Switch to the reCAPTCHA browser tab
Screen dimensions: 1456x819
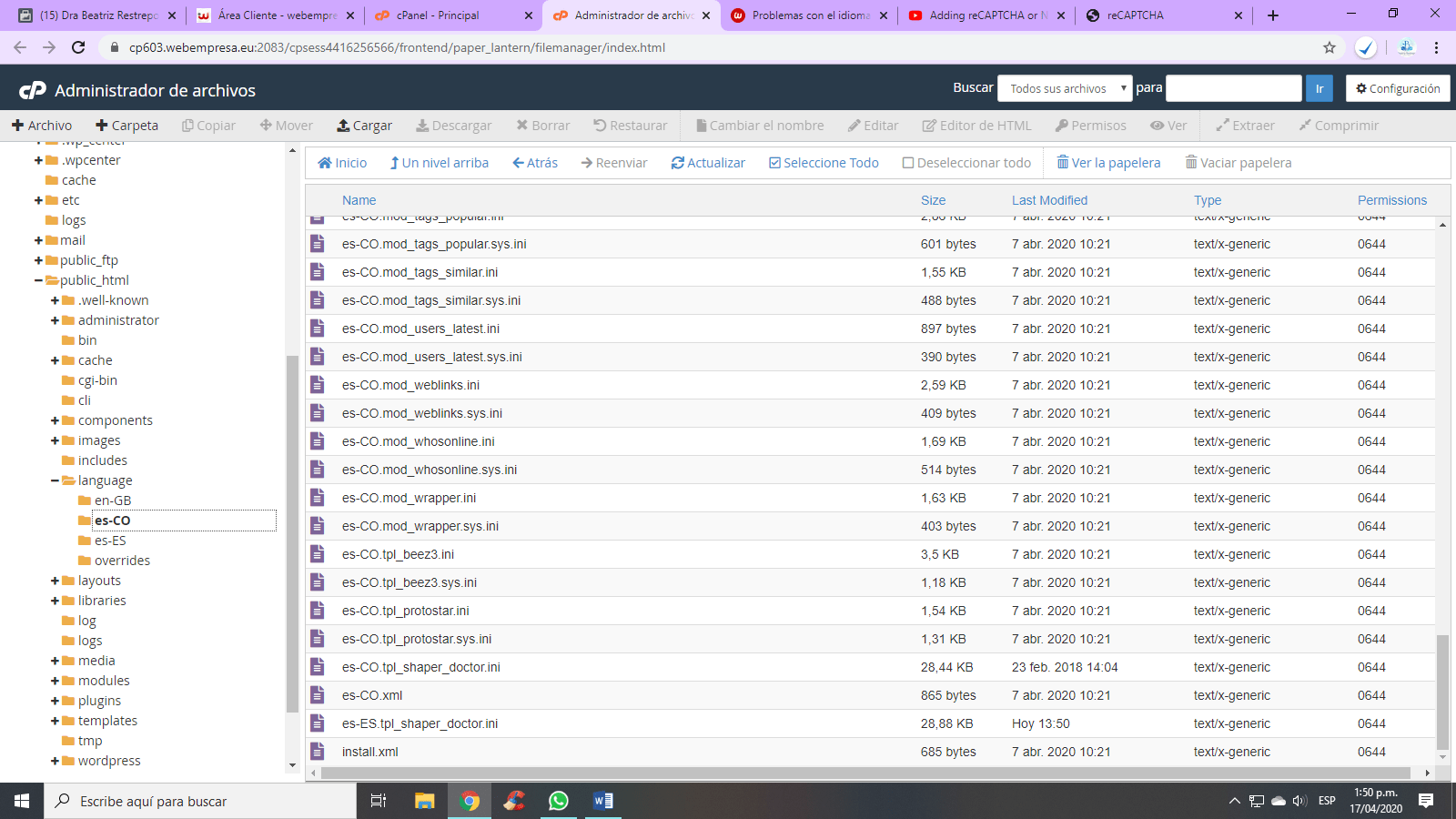[1163, 15]
